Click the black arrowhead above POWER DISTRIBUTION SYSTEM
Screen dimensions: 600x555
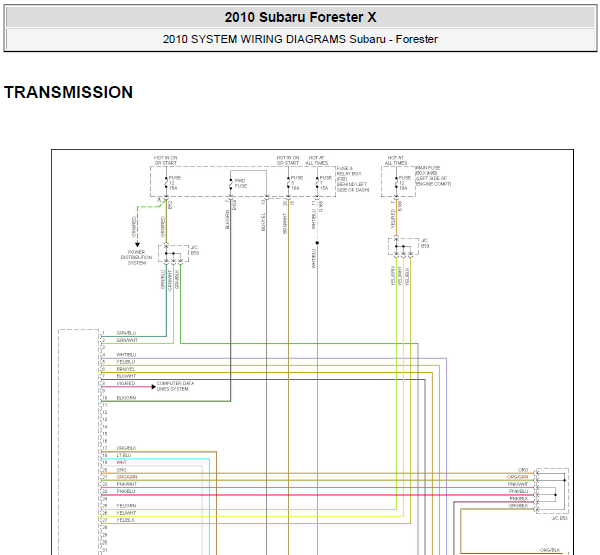[137, 245]
